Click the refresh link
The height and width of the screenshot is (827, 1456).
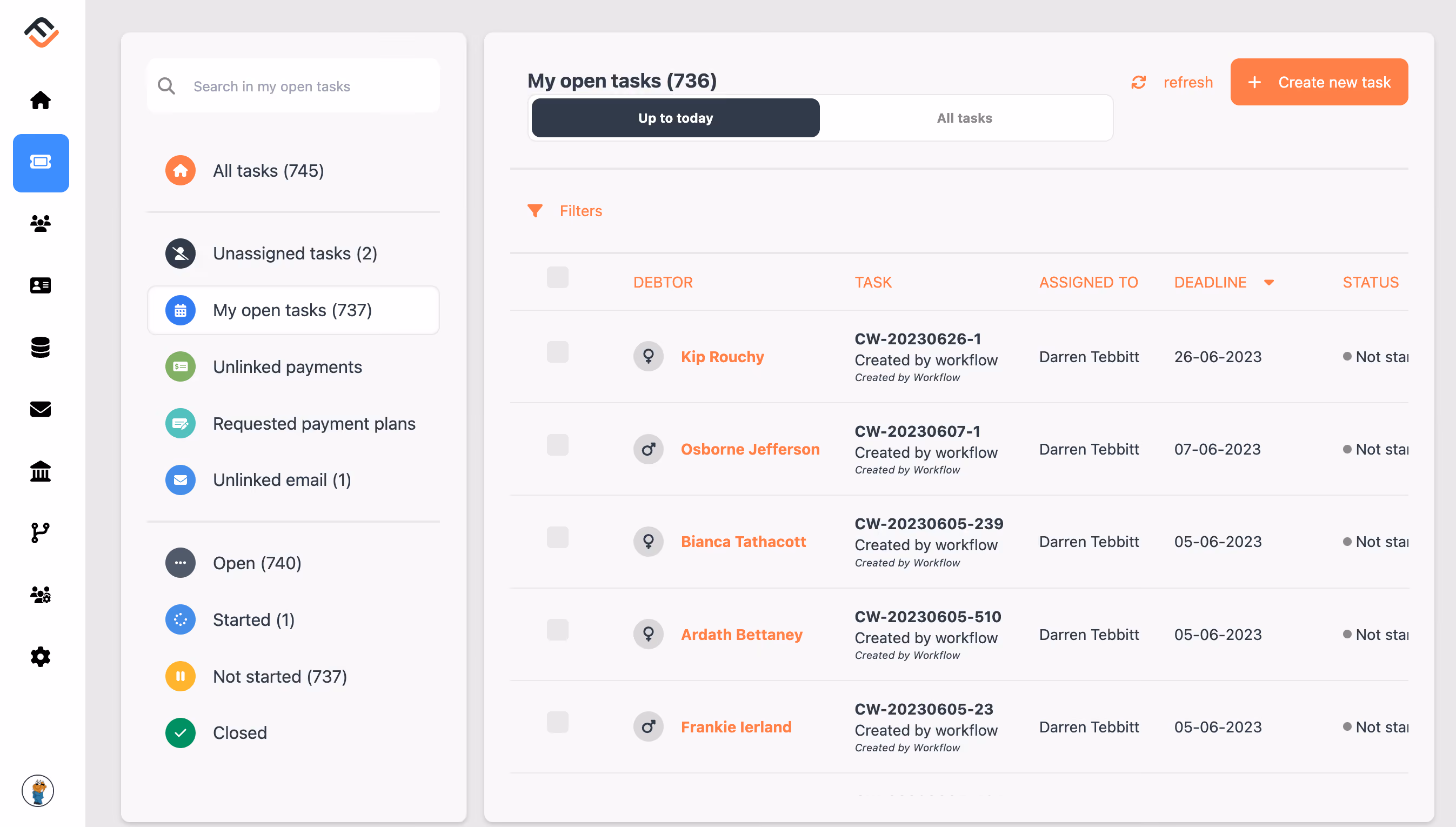click(x=1188, y=82)
